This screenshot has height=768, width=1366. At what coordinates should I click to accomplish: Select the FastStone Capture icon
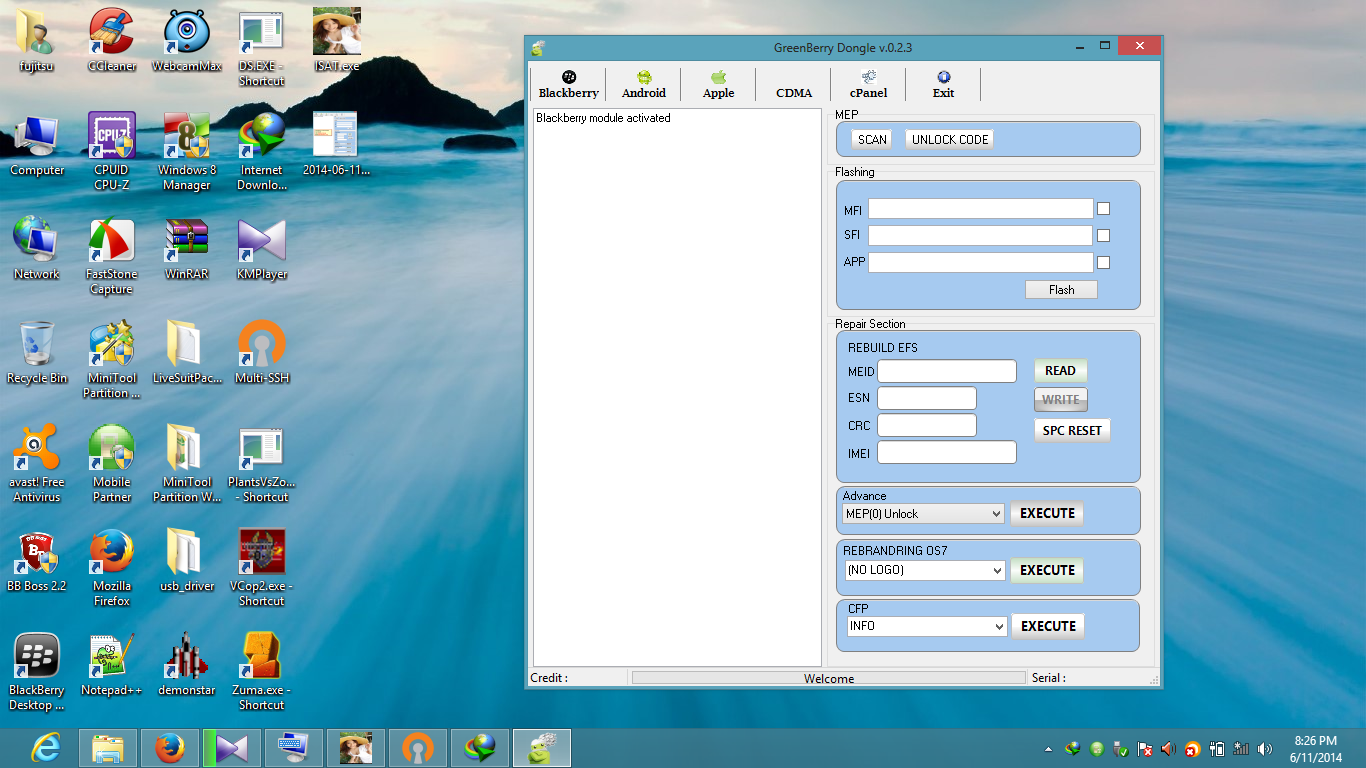coord(111,256)
